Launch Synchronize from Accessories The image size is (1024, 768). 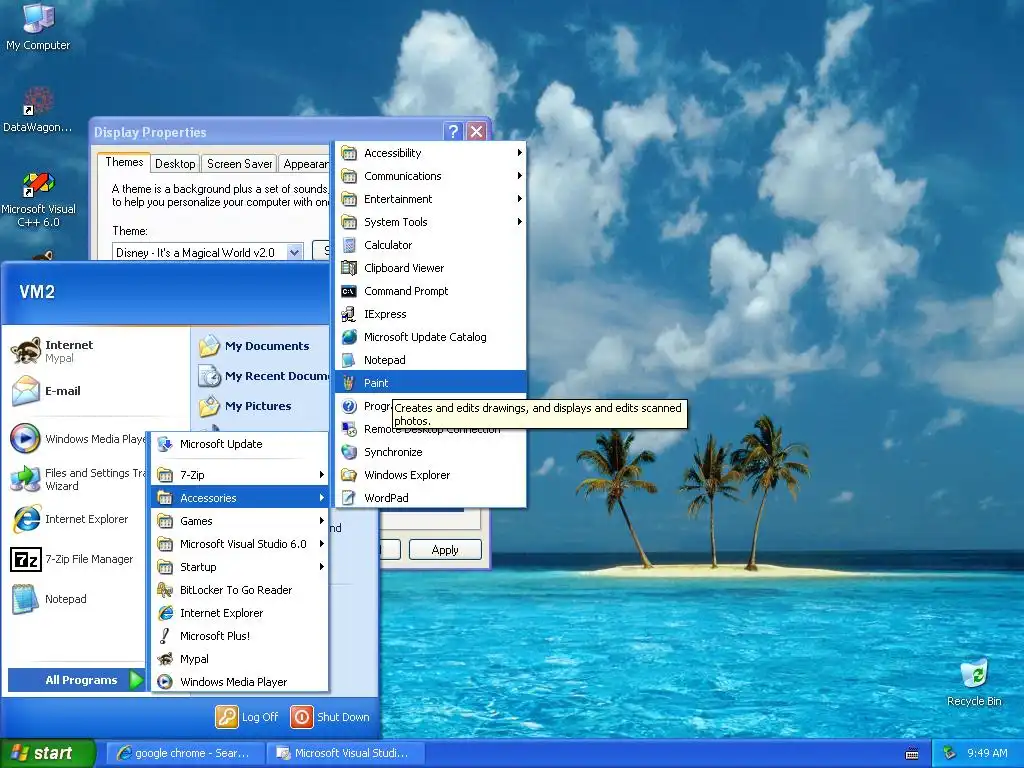(x=430, y=452)
